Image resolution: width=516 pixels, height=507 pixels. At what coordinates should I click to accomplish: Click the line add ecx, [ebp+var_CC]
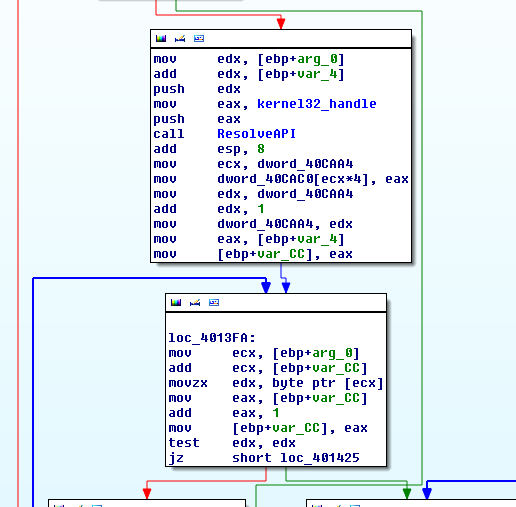268,368
